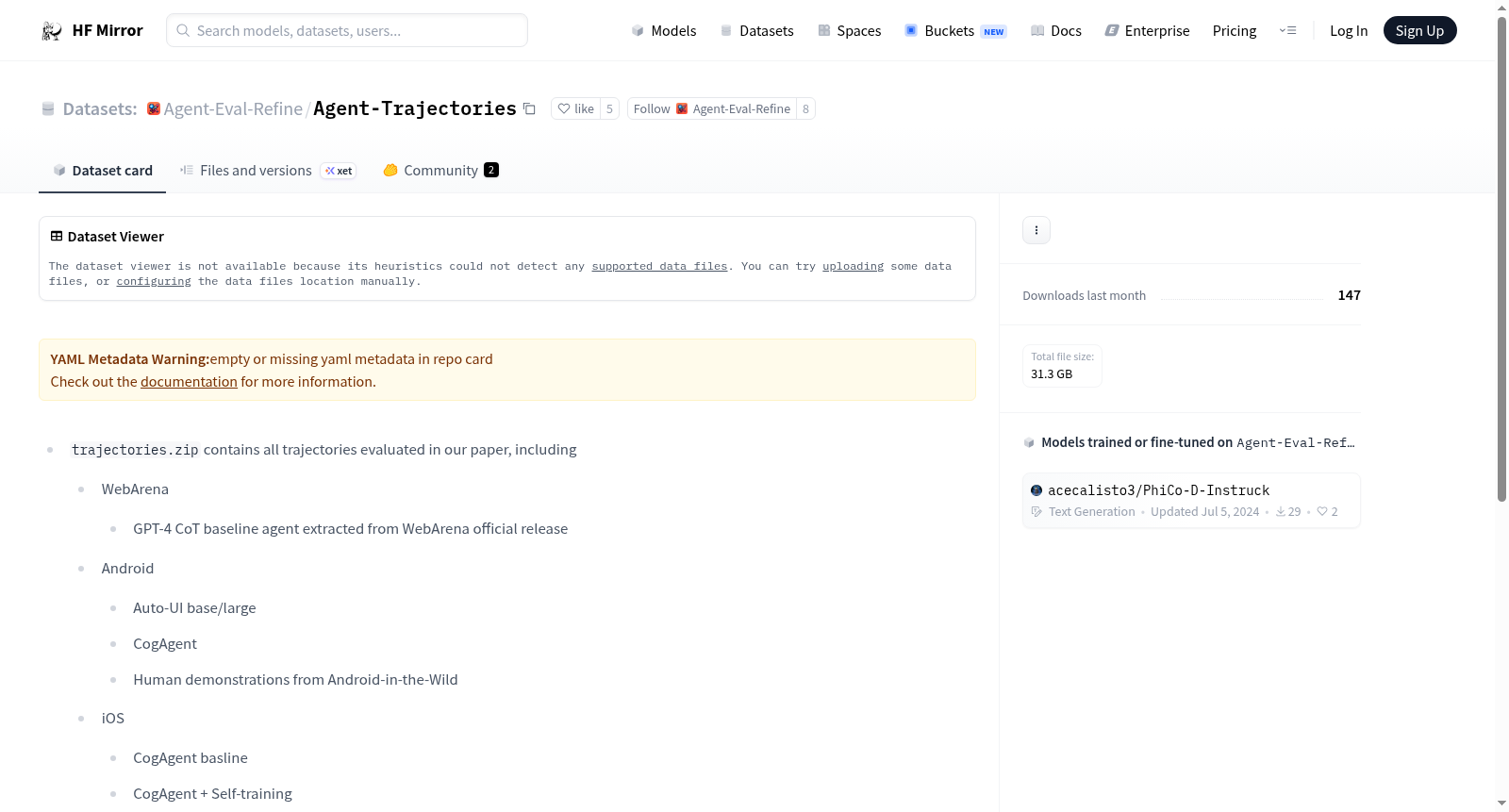The width and height of the screenshot is (1509, 812).
Task: Expand the navigation more-options menu
Action: (1287, 31)
